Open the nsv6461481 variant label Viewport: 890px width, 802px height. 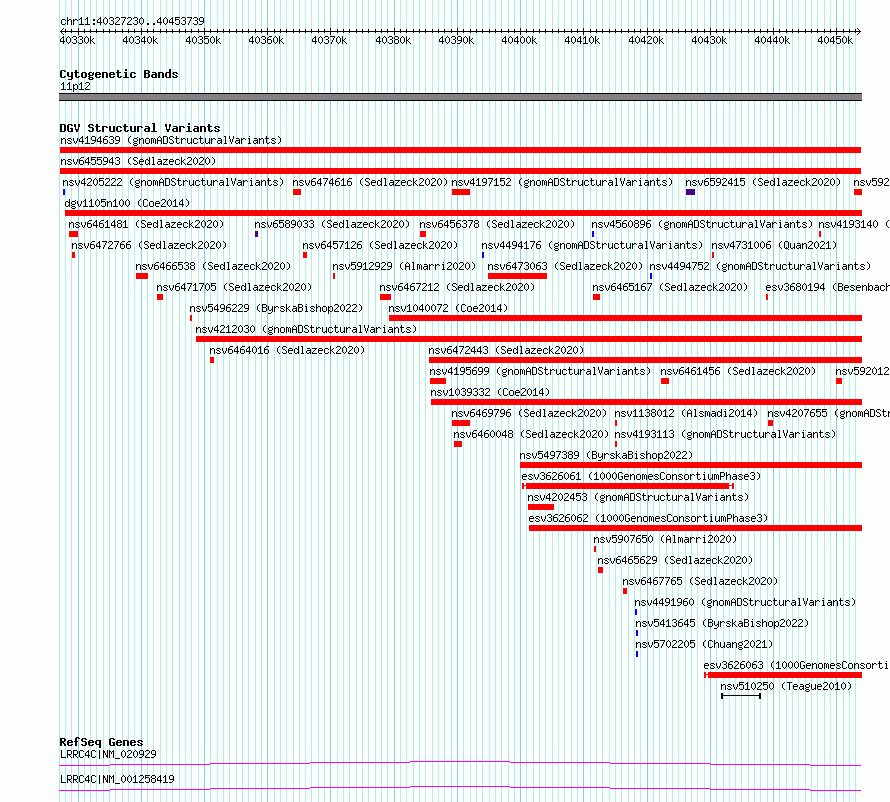pyautogui.click(x=146, y=224)
